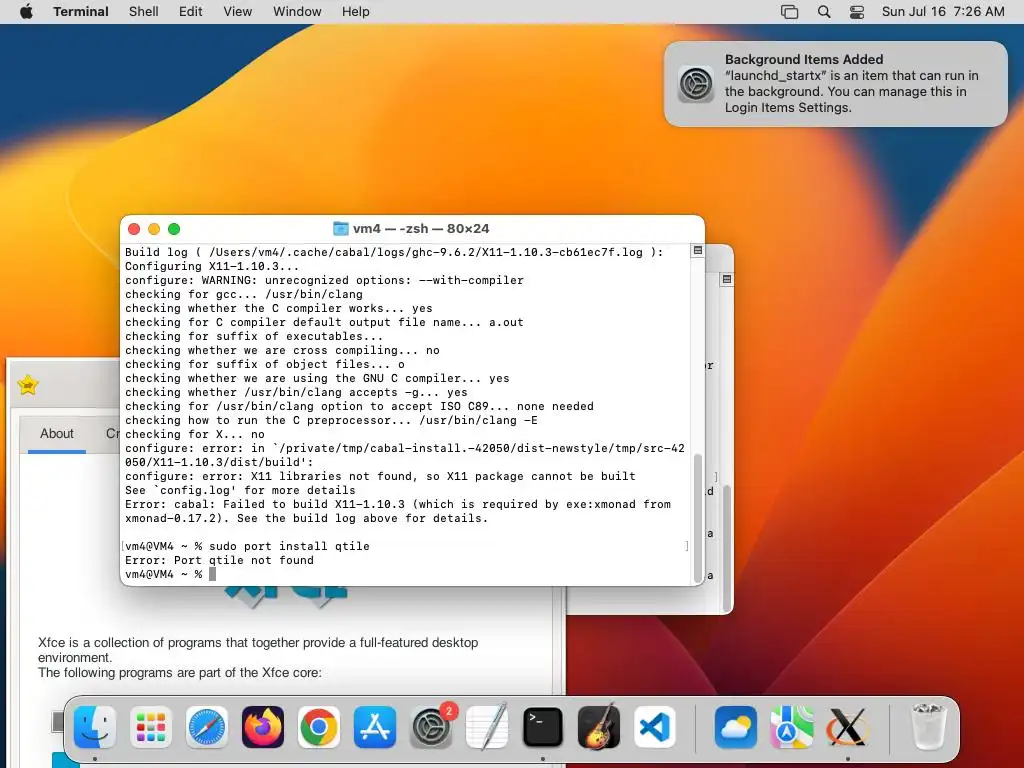Open Weather app from the Dock
1024x768 pixels.
click(x=736, y=727)
